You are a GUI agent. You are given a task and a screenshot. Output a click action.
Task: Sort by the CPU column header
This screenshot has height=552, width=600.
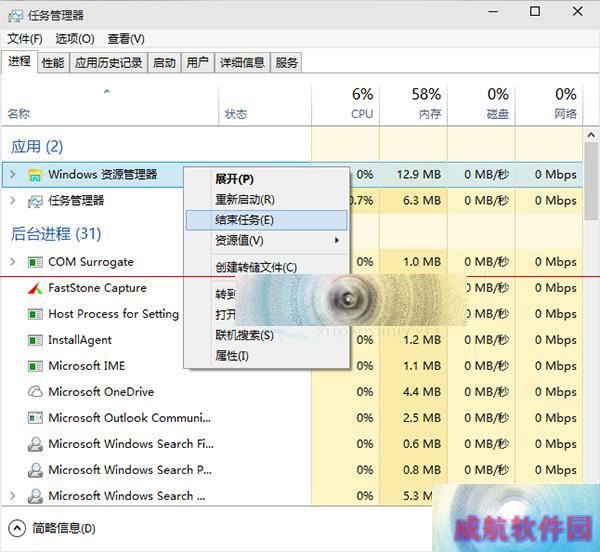click(x=362, y=114)
